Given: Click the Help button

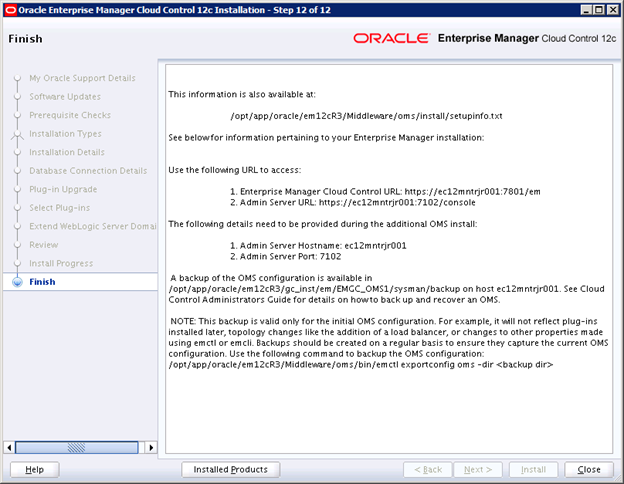Looking at the screenshot, I should point(35,470).
